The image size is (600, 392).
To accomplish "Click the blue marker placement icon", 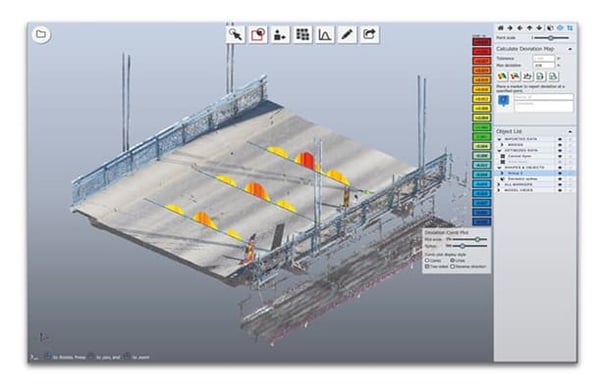I will [x=504, y=101].
